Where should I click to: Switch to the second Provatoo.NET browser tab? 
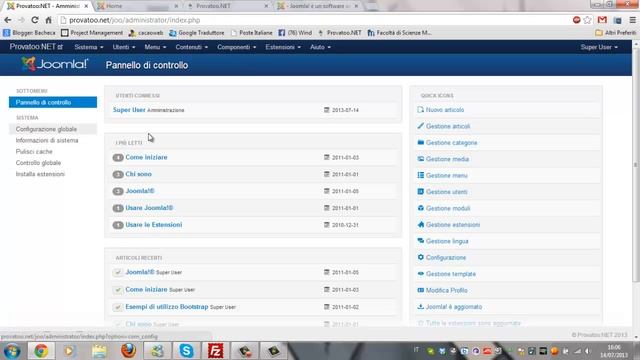click(x=227, y=6)
